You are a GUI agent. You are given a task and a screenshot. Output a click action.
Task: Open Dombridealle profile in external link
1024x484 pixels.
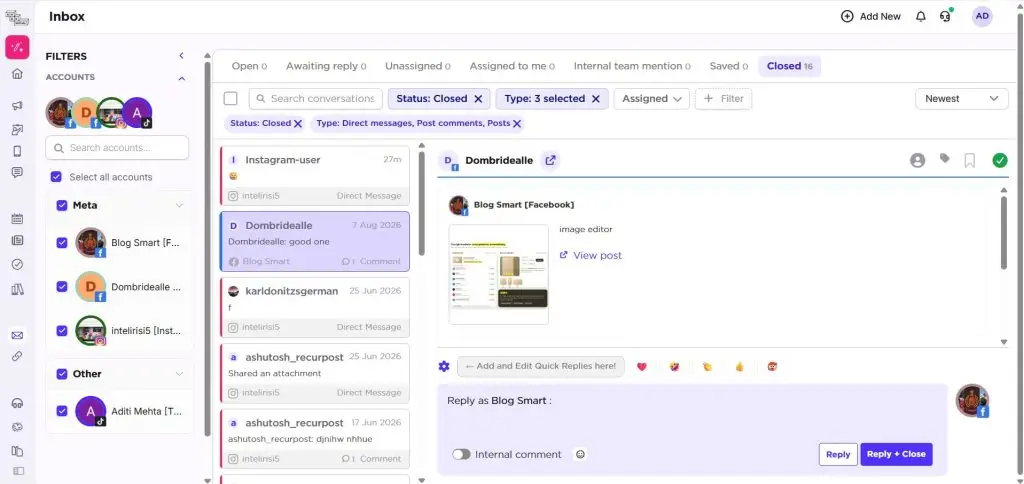point(551,160)
